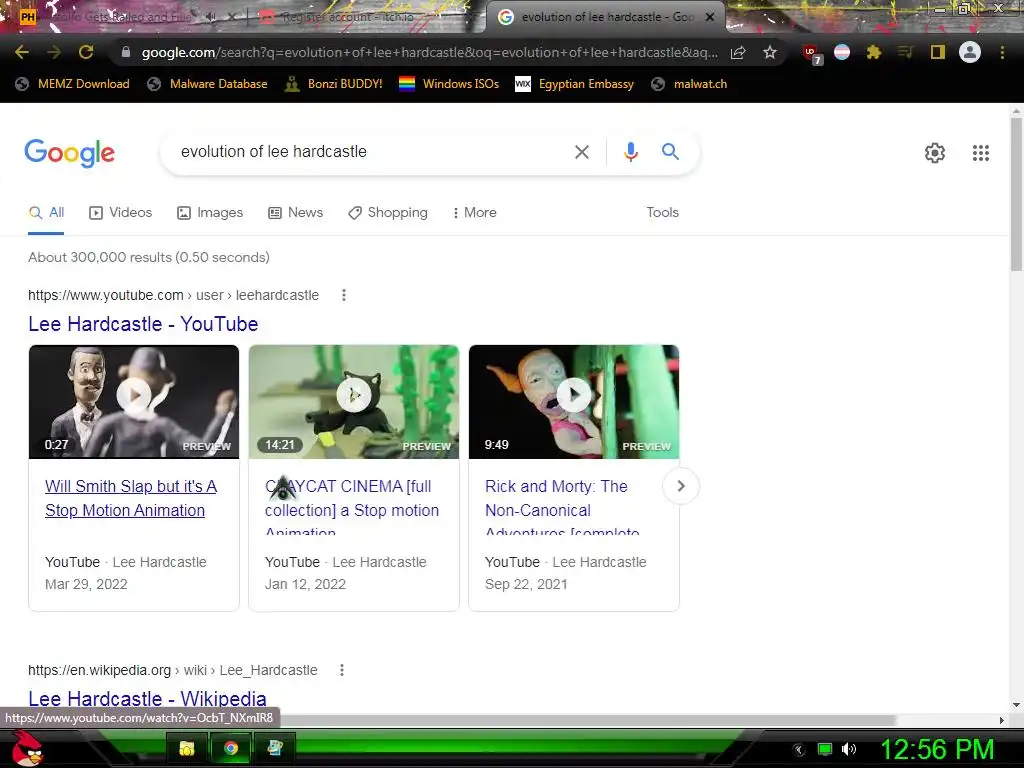This screenshot has height=768, width=1024.
Task: Click the Google logo
Action: pyautogui.click(x=70, y=153)
